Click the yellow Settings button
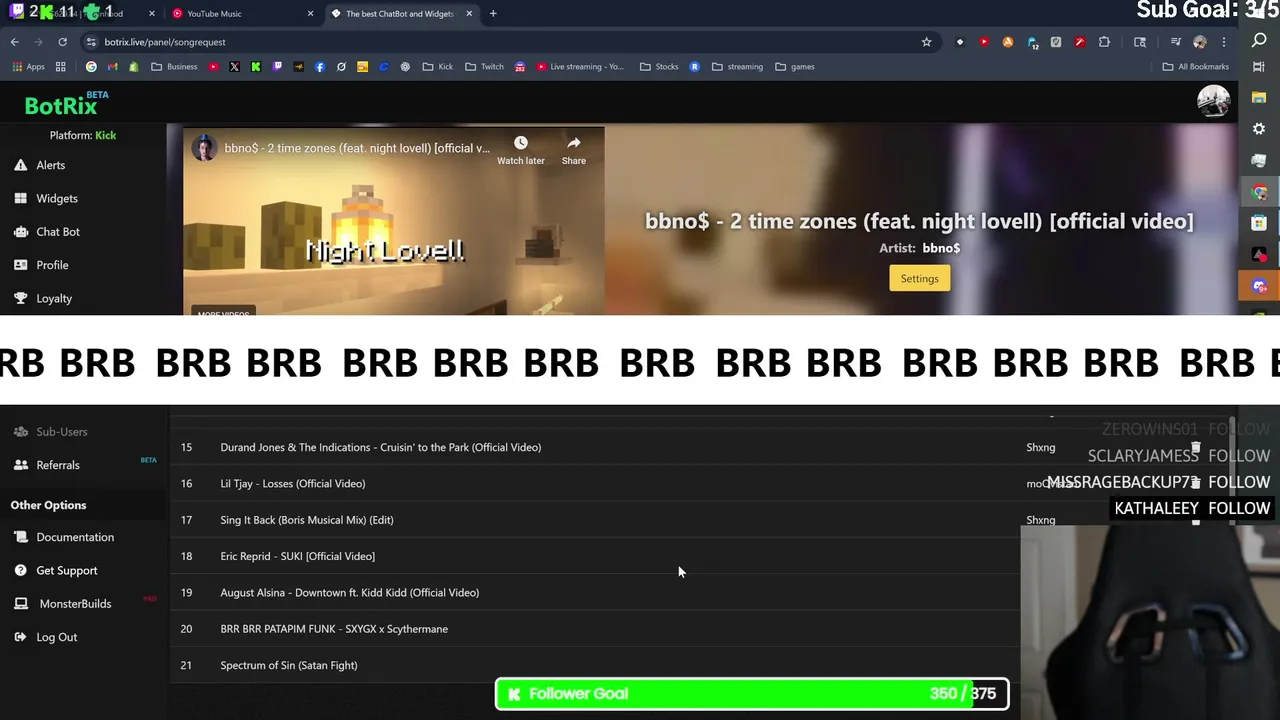 pos(919,278)
